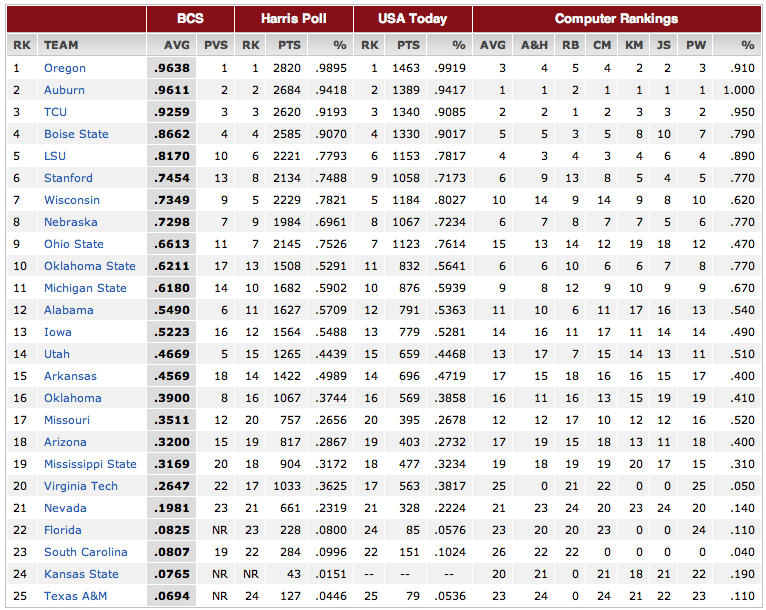Select TCU's BCS average .9259

[x=172, y=112]
